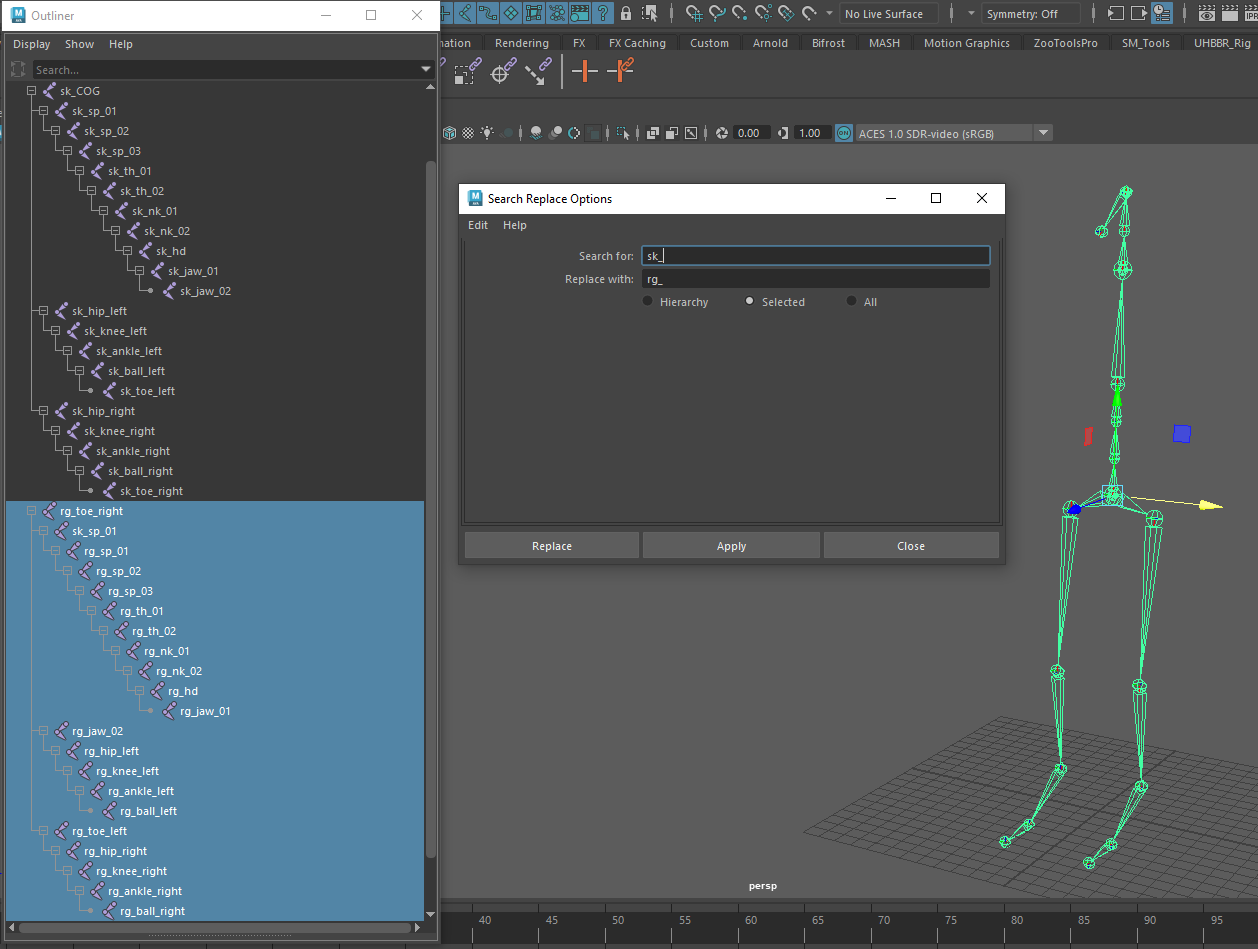Toggle use all lights bulb icon
Viewport: 1258px width, 949px height.
(x=487, y=133)
